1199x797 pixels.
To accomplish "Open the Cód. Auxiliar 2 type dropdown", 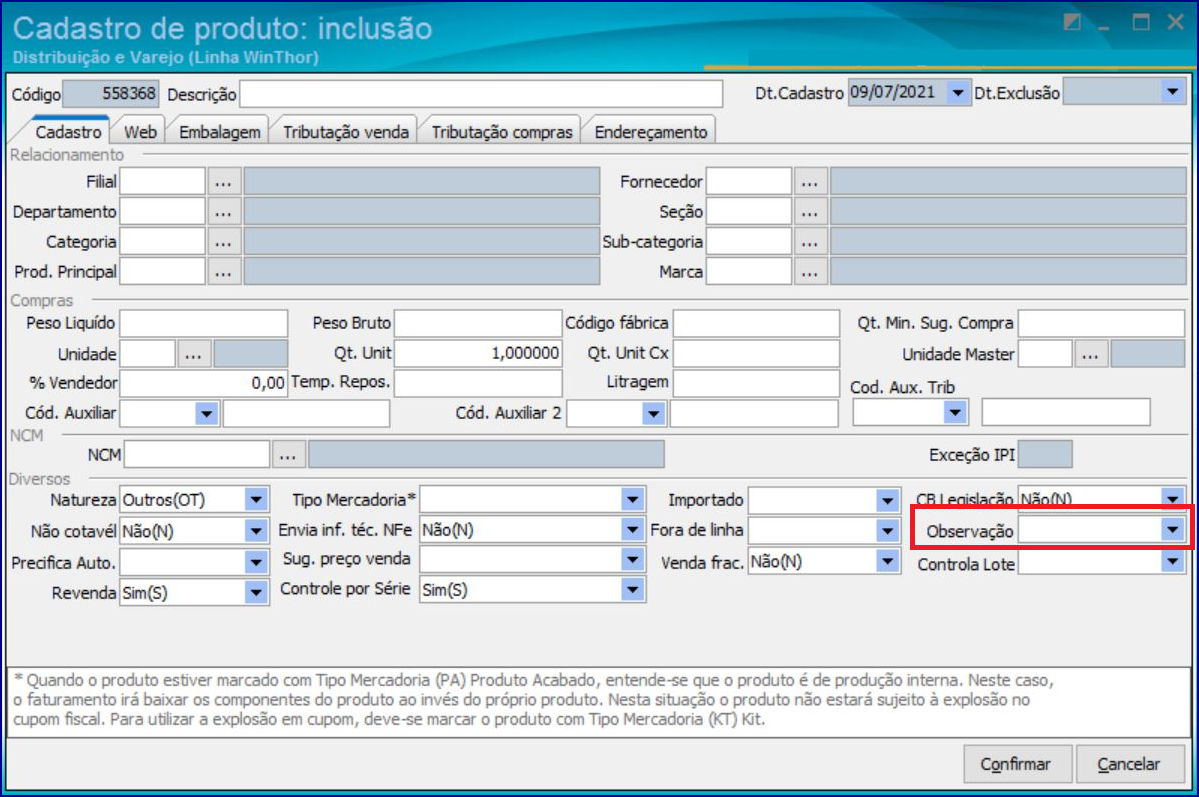I will [653, 414].
